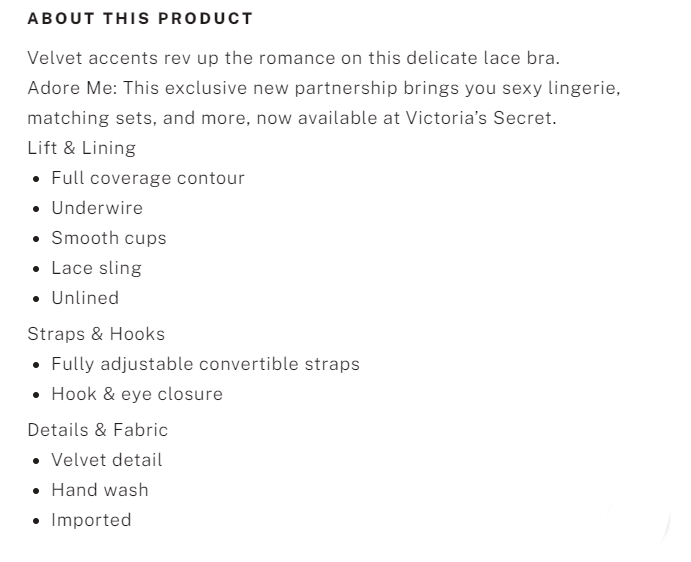The height and width of the screenshot is (562, 691).
Task: Click the Details & Fabric section label
Action: (97, 430)
